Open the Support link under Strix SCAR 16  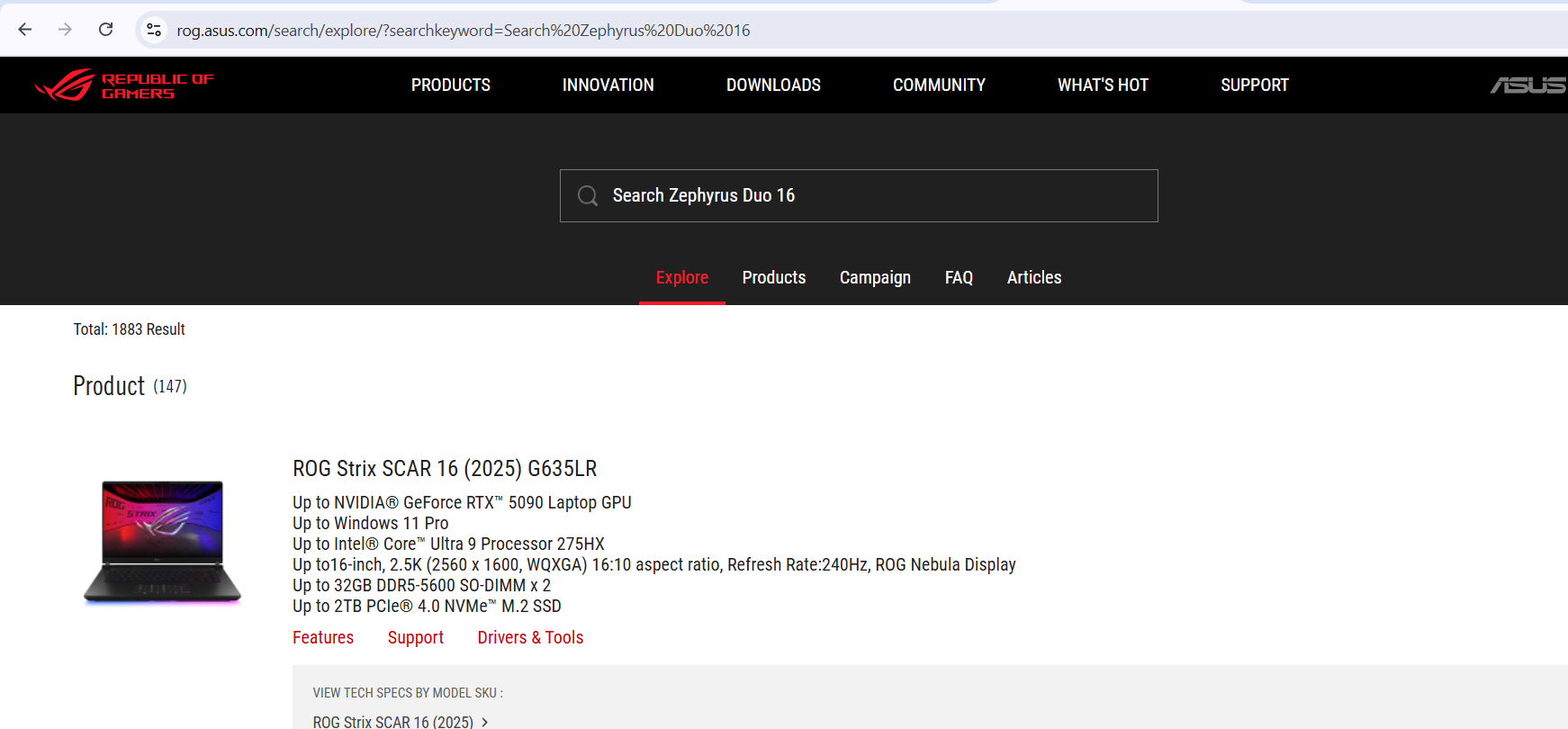pos(416,637)
